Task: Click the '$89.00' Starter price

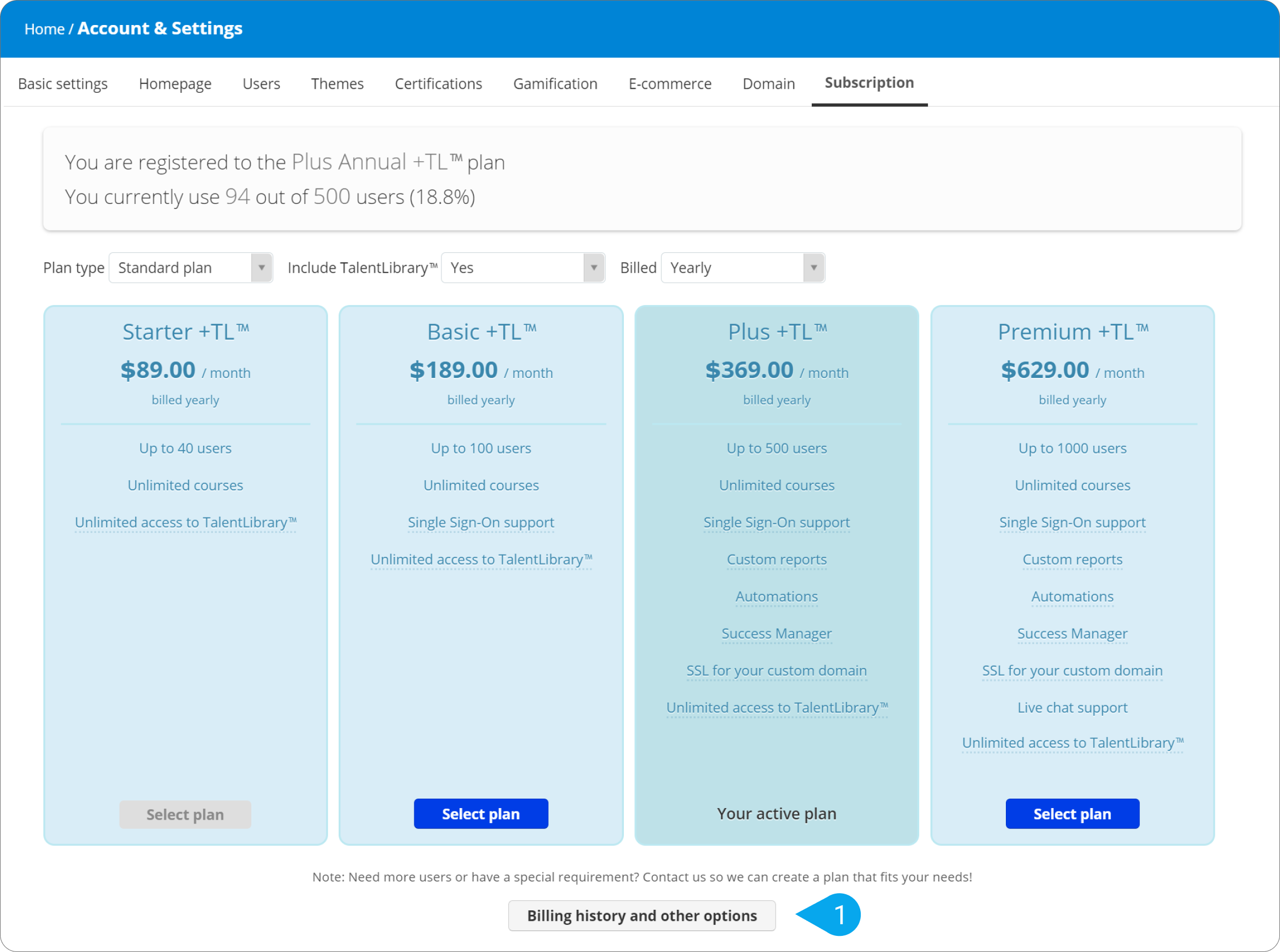Action: (158, 370)
